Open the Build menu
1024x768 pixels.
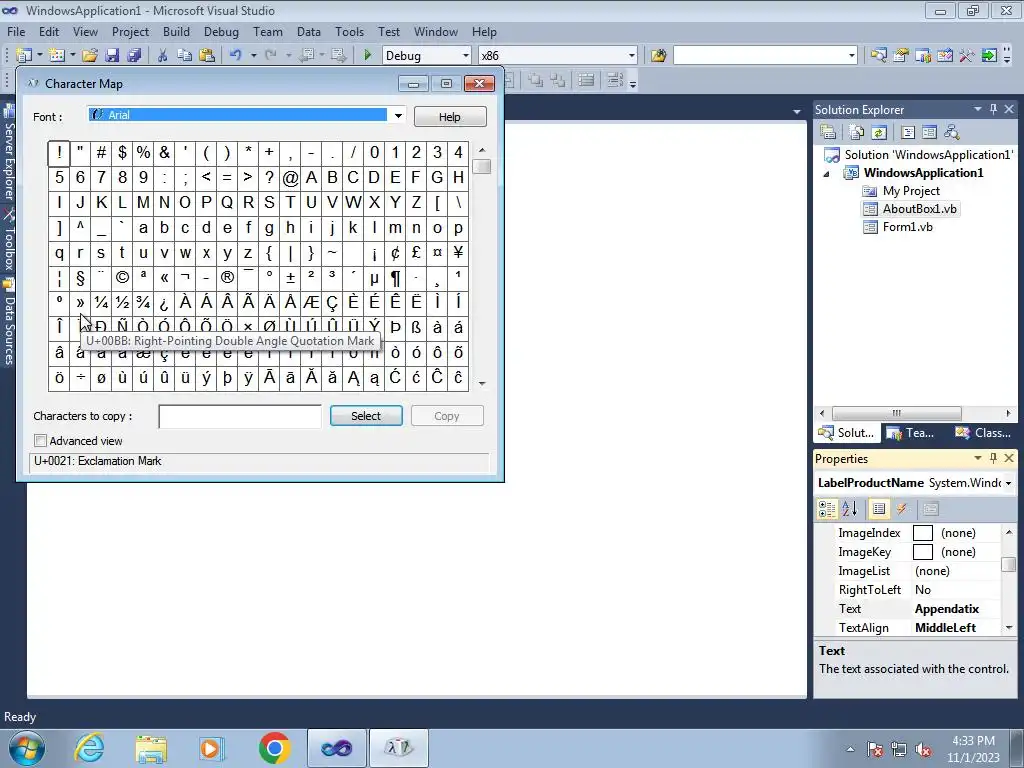click(176, 31)
